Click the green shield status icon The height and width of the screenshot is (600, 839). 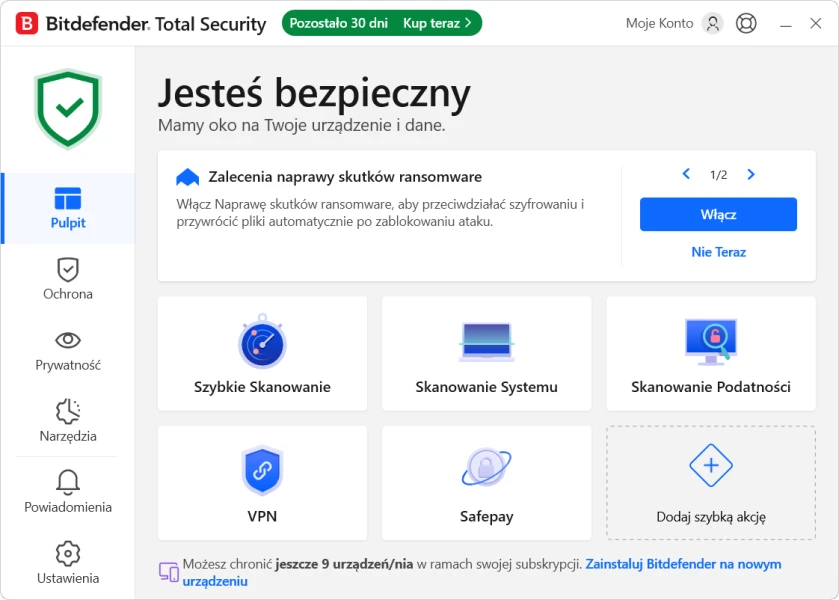(x=68, y=108)
